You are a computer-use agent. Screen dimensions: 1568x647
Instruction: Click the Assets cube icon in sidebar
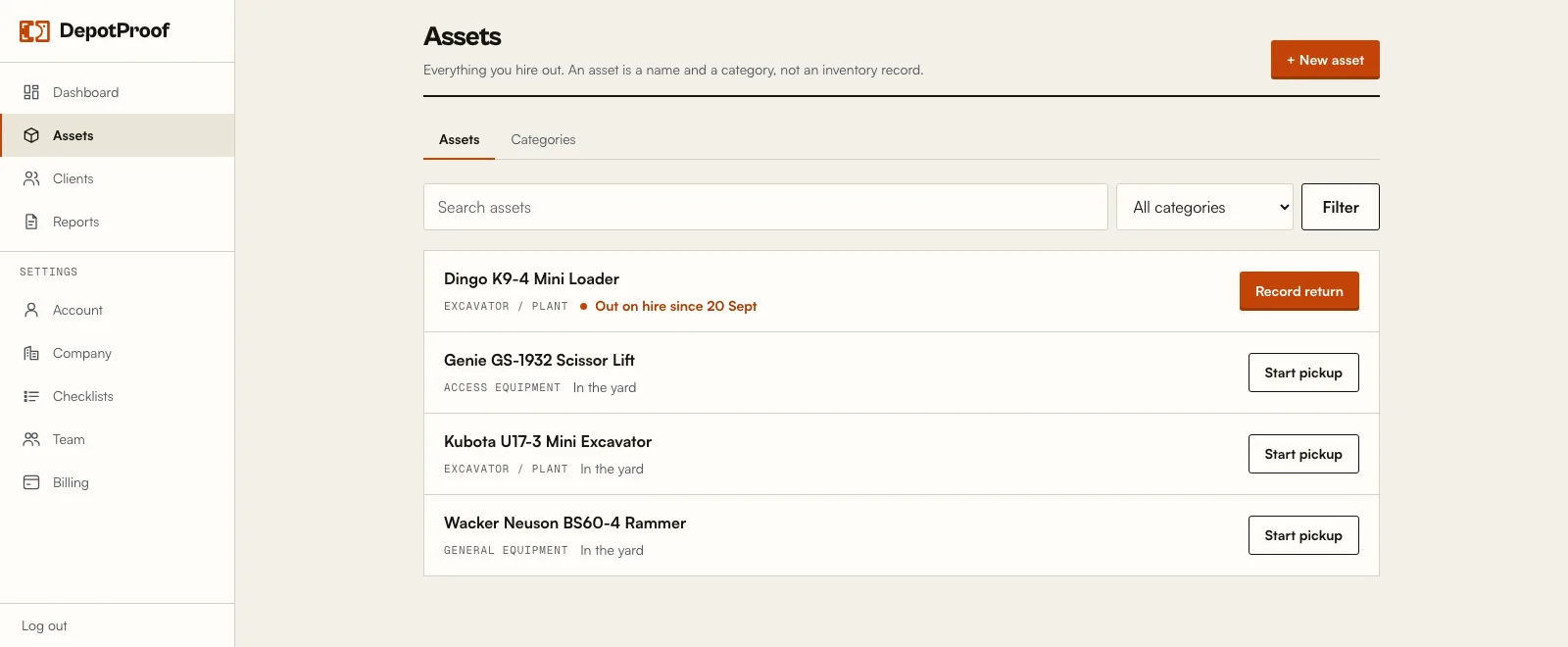point(31,135)
